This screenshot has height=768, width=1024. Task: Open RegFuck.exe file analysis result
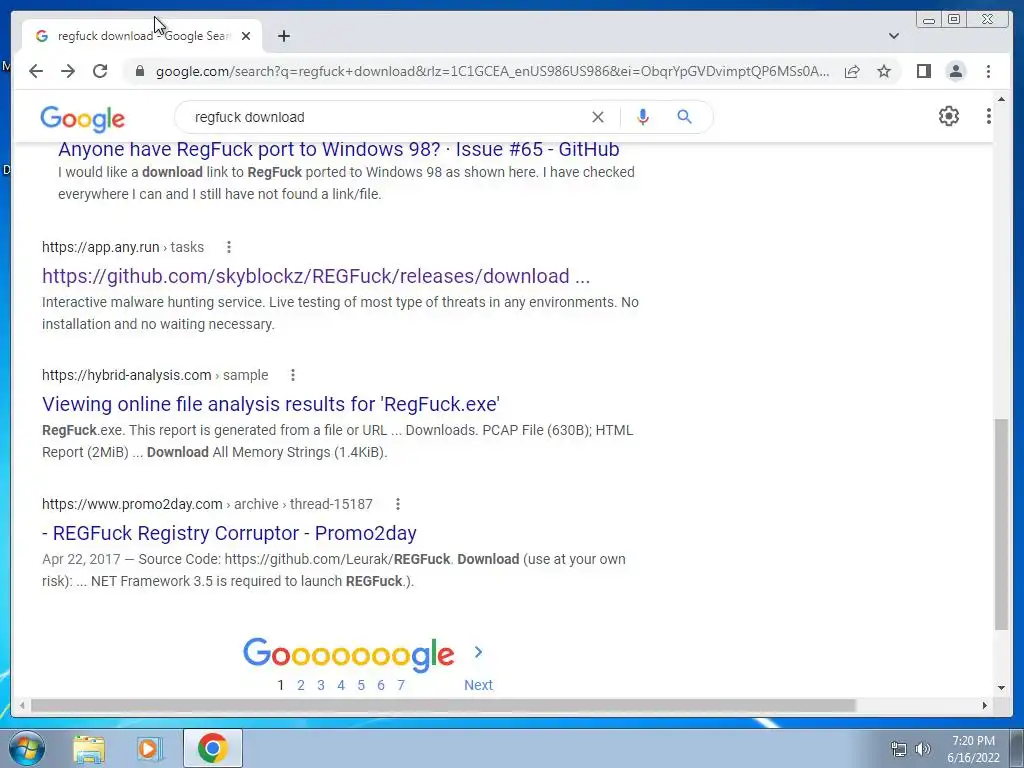click(271, 404)
